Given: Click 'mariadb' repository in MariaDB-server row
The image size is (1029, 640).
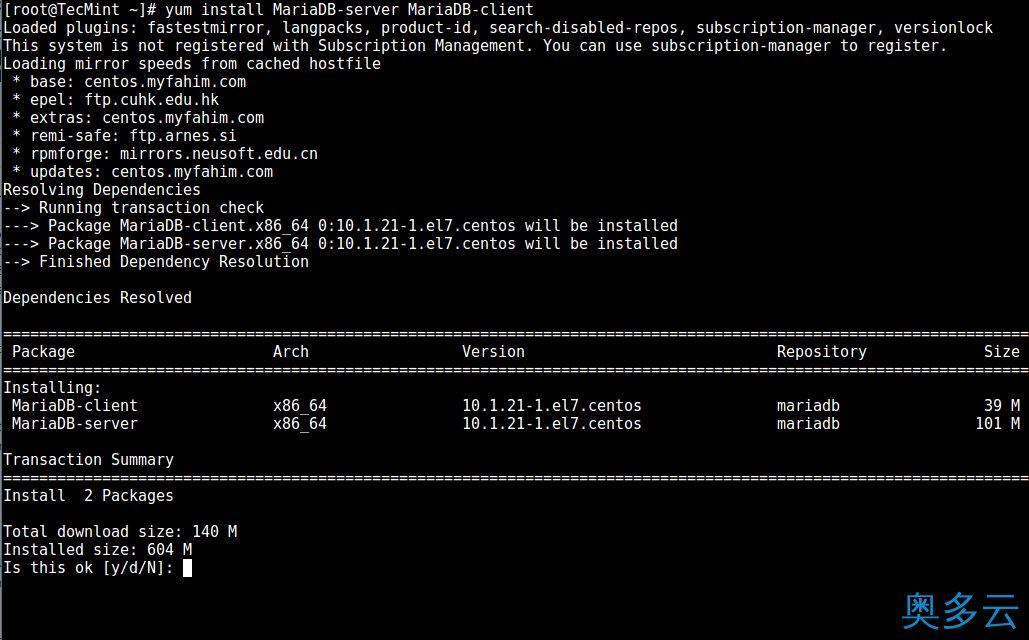Looking at the screenshot, I should [x=808, y=424].
